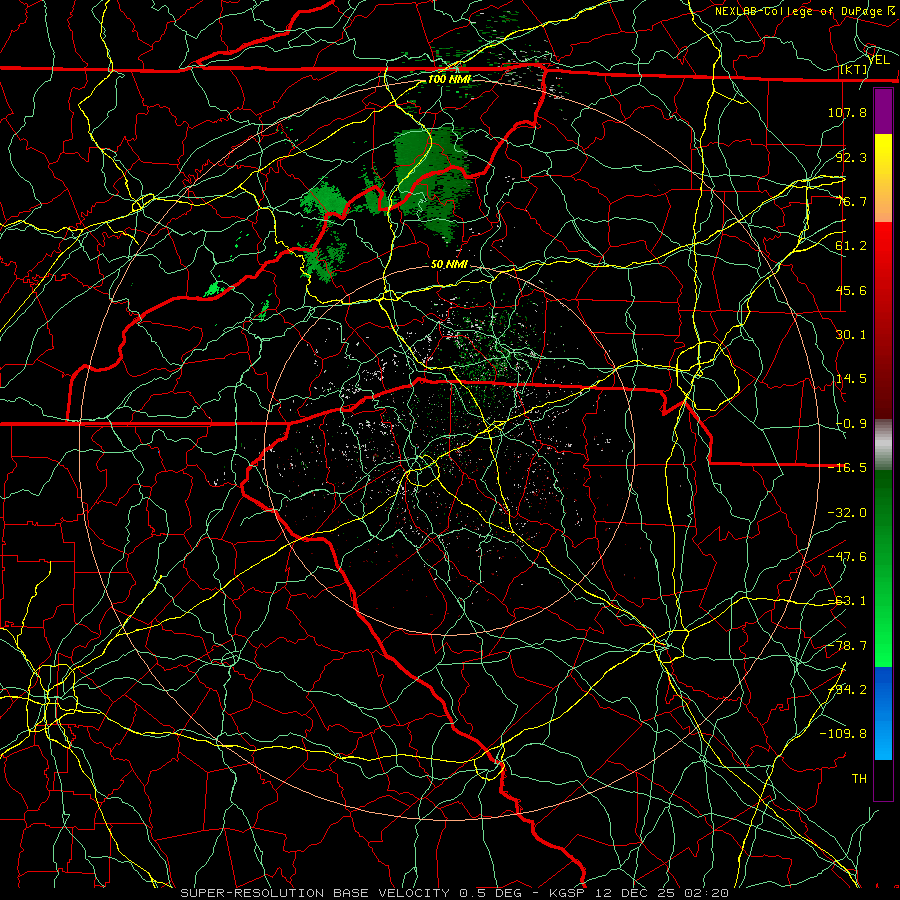
Task: Click the -0.9 velocity scale value
Action: click(851, 424)
